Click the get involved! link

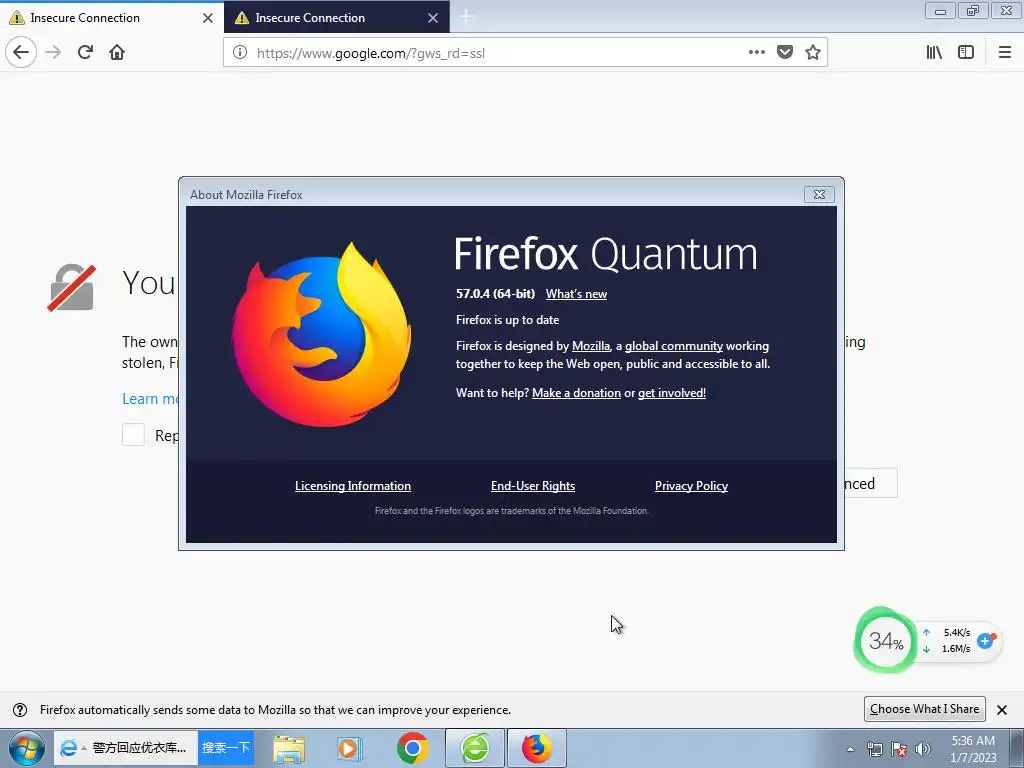pyautogui.click(x=671, y=392)
